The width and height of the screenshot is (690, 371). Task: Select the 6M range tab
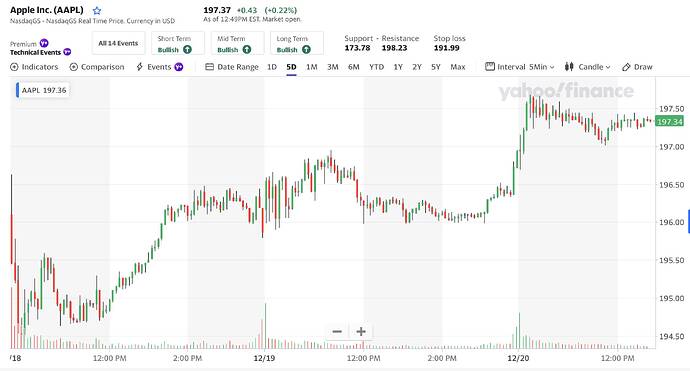354,67
